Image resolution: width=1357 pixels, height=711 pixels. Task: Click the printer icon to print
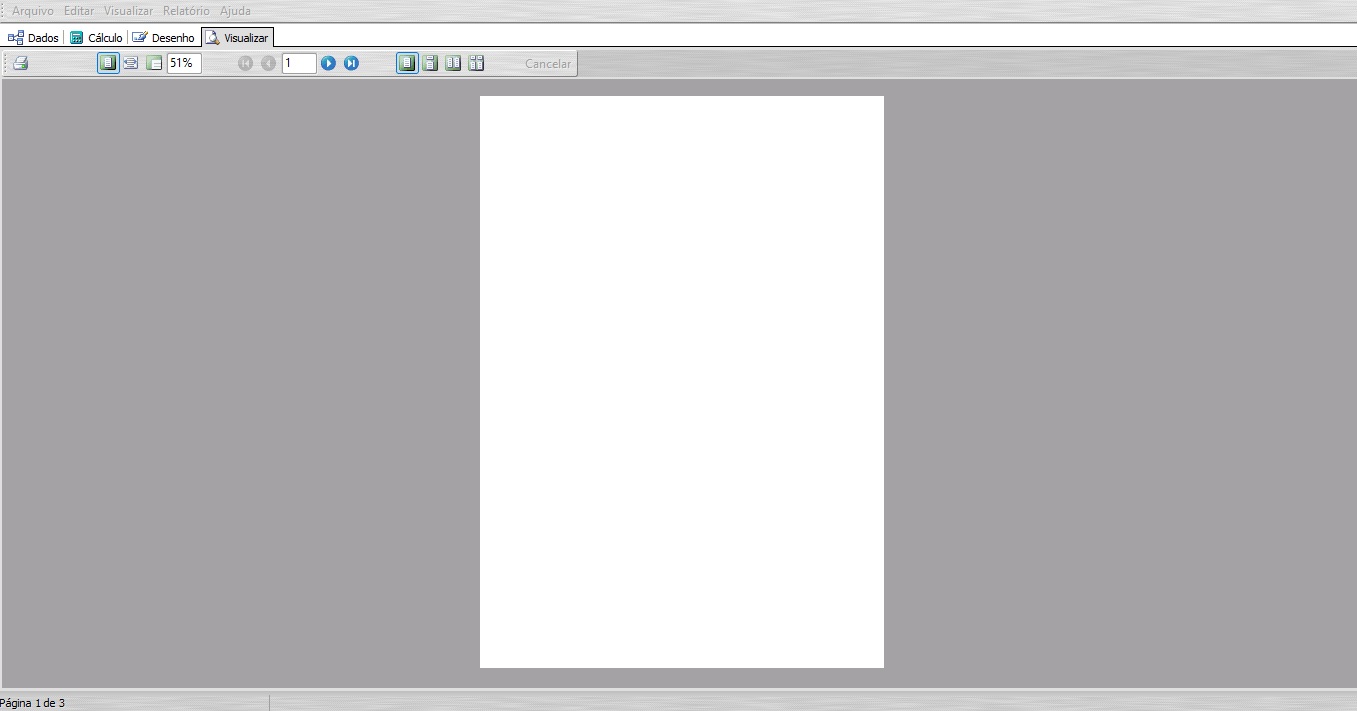pyautogui.click(x=20, y=63)
